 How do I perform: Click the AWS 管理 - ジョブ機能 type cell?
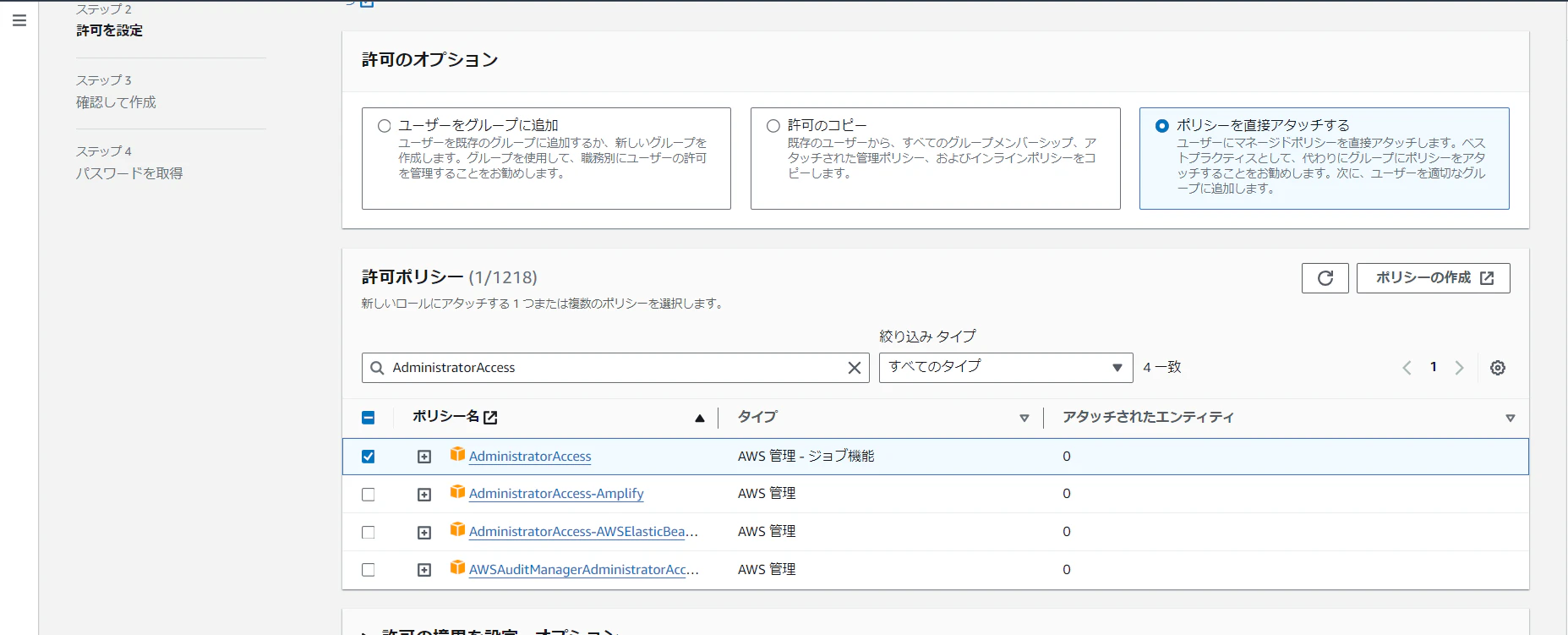tap(806, 457)
